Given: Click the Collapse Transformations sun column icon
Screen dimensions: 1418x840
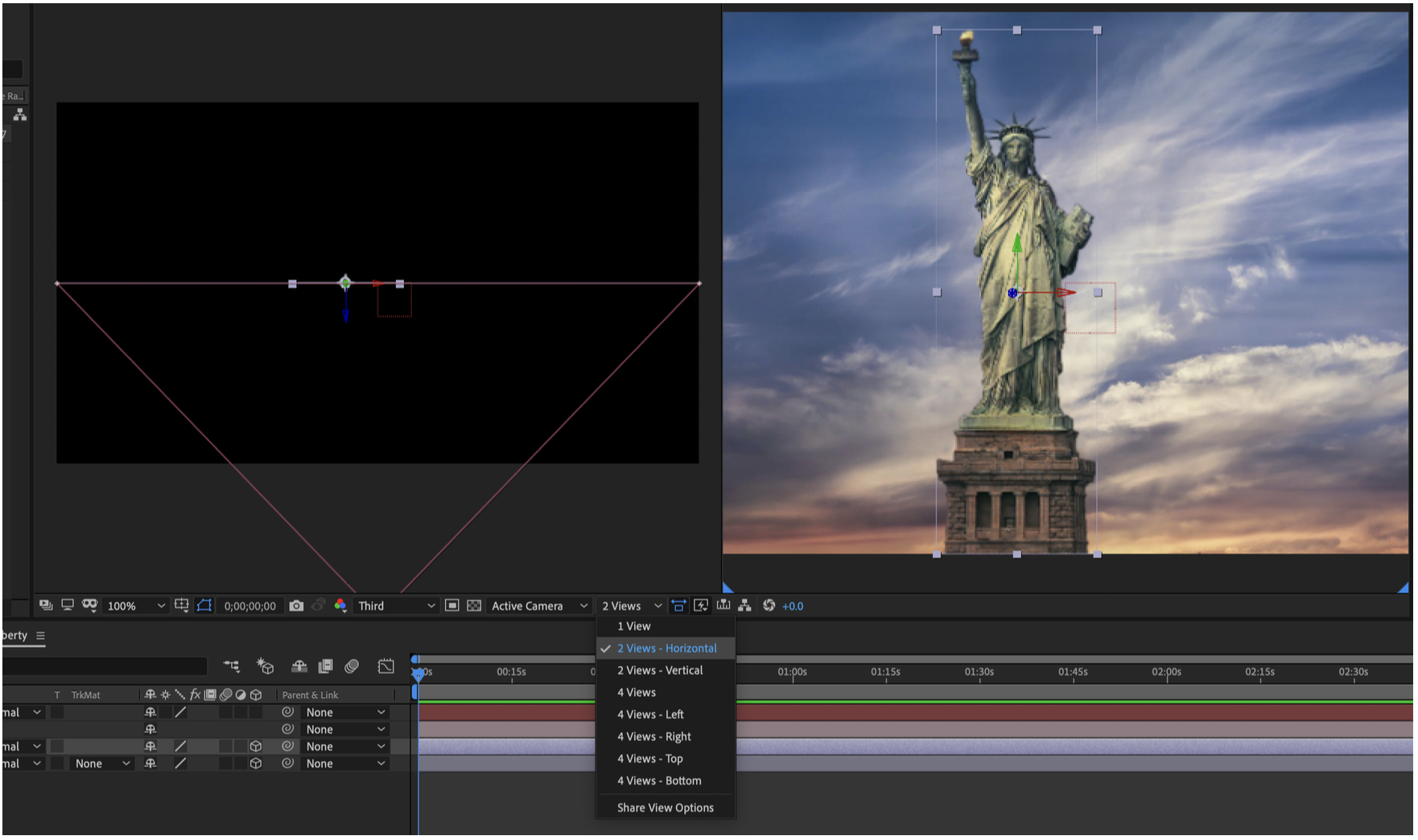Looking at the screenshot, I should pyautogui.click(x=165, y=695).
